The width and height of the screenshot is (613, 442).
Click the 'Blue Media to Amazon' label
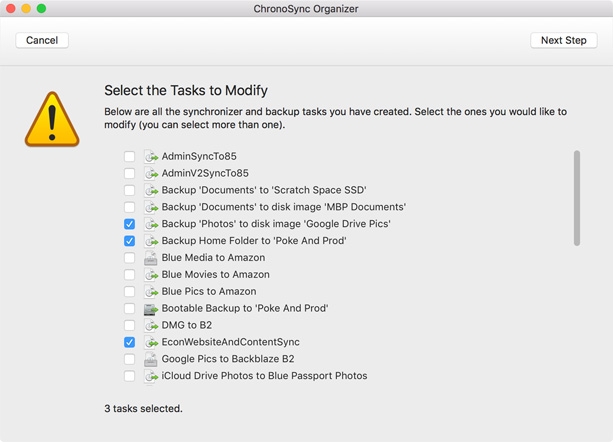213,258
